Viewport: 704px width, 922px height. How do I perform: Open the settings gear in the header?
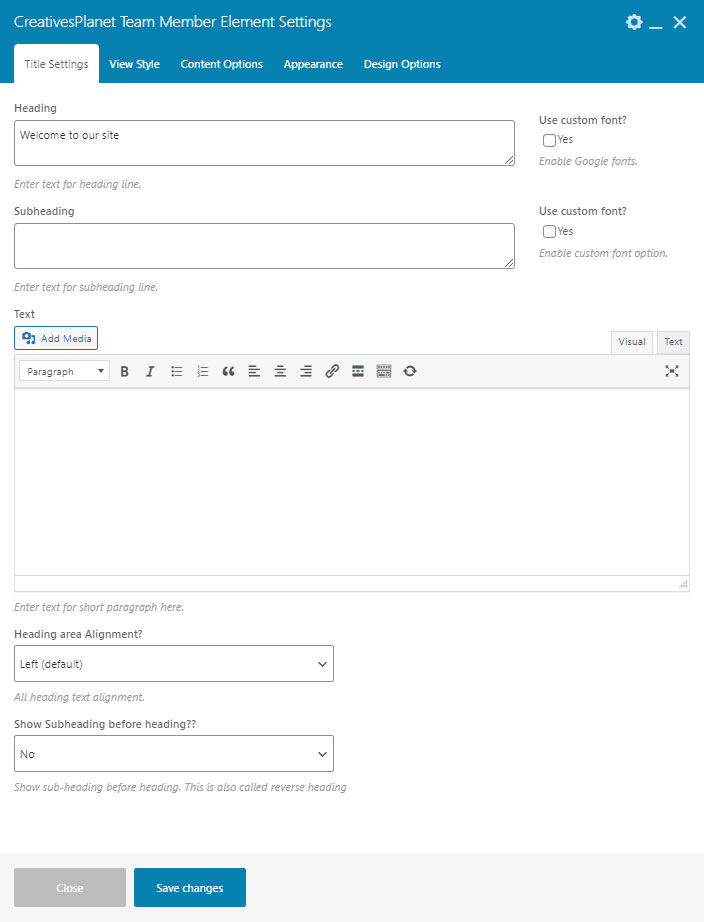click(x=633, y=22)
